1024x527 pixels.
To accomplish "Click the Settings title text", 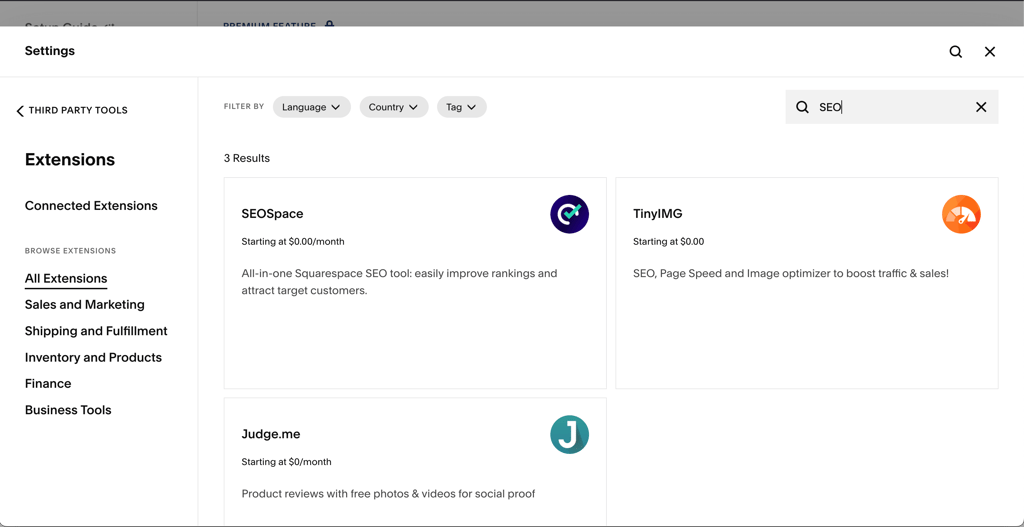I will [x=50, y=51].
